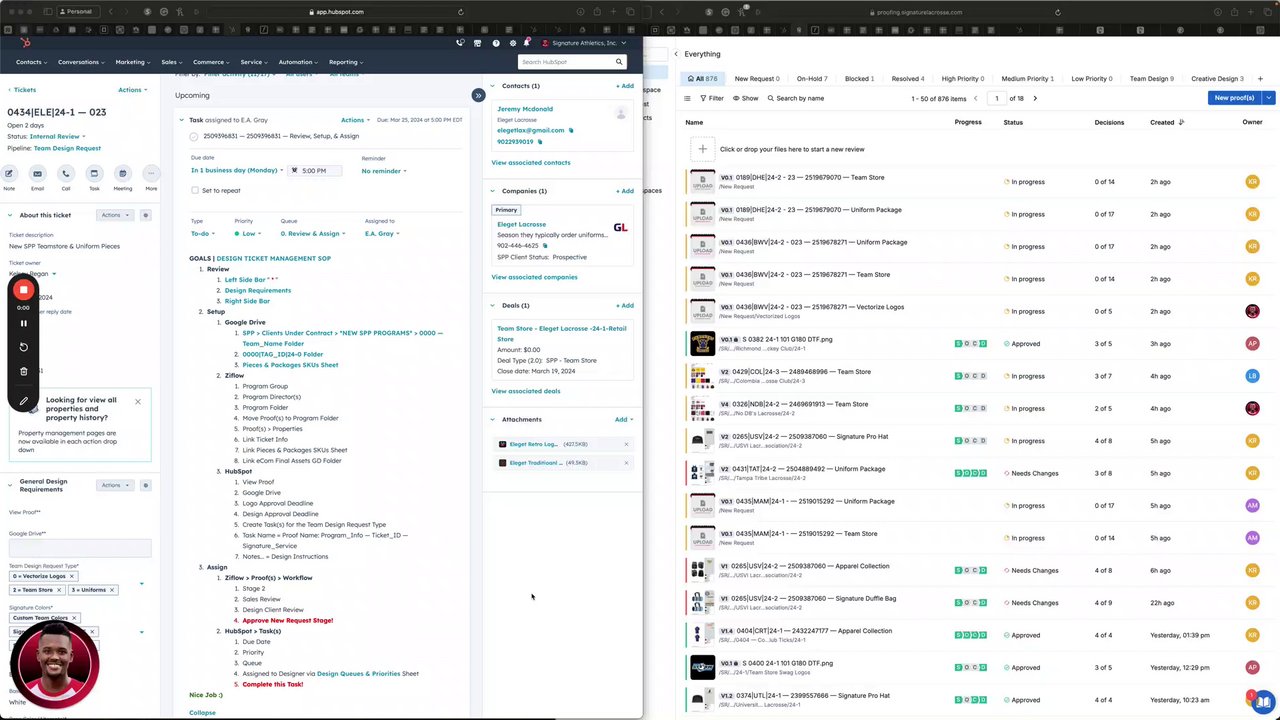The image size is (1280, 720).
Task: Open the task Type To-do dropdown
Action: coord(202,234)
